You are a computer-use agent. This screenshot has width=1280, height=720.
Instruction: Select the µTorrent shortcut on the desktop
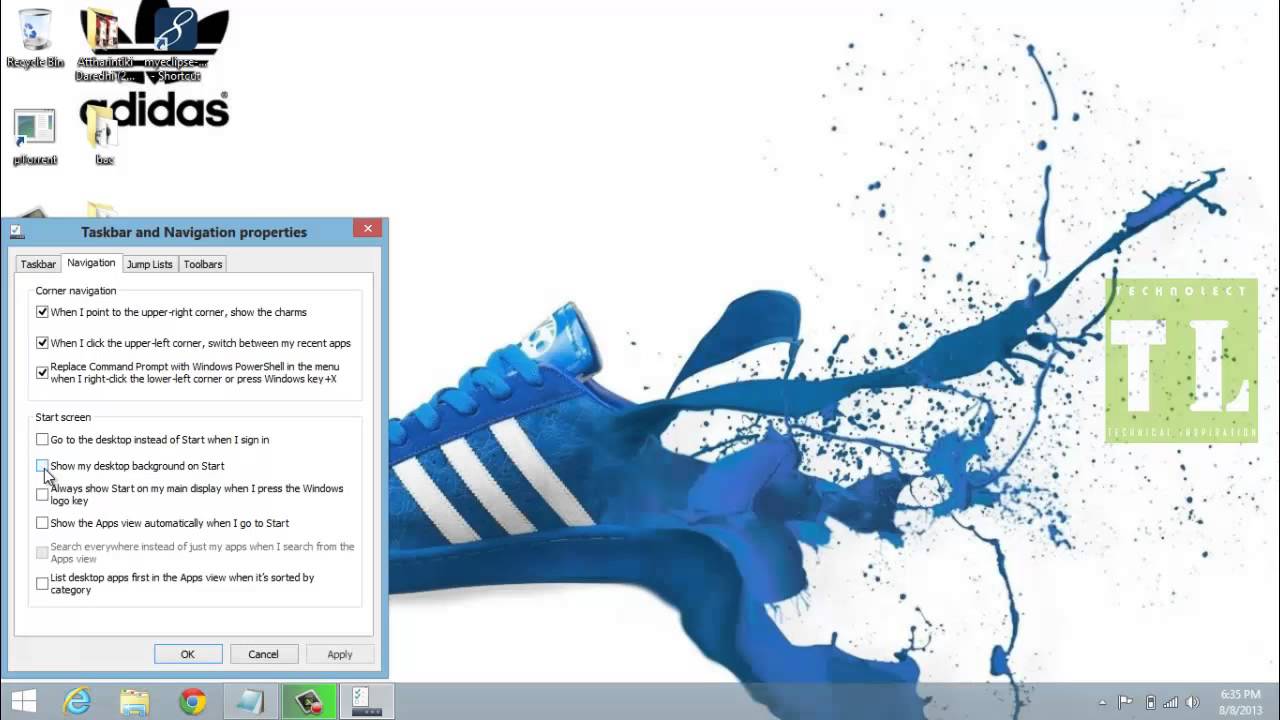click(35, 136)
